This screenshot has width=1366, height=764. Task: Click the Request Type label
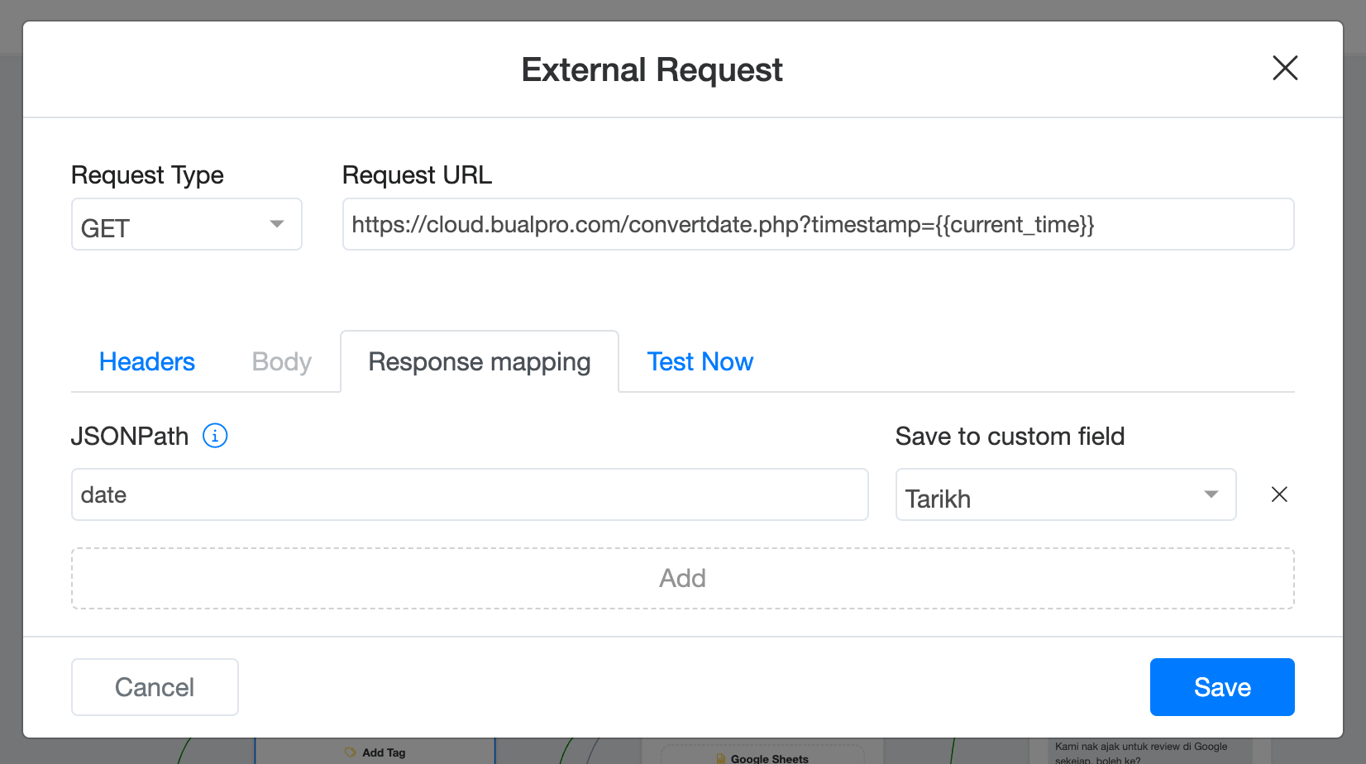(147, 175)
